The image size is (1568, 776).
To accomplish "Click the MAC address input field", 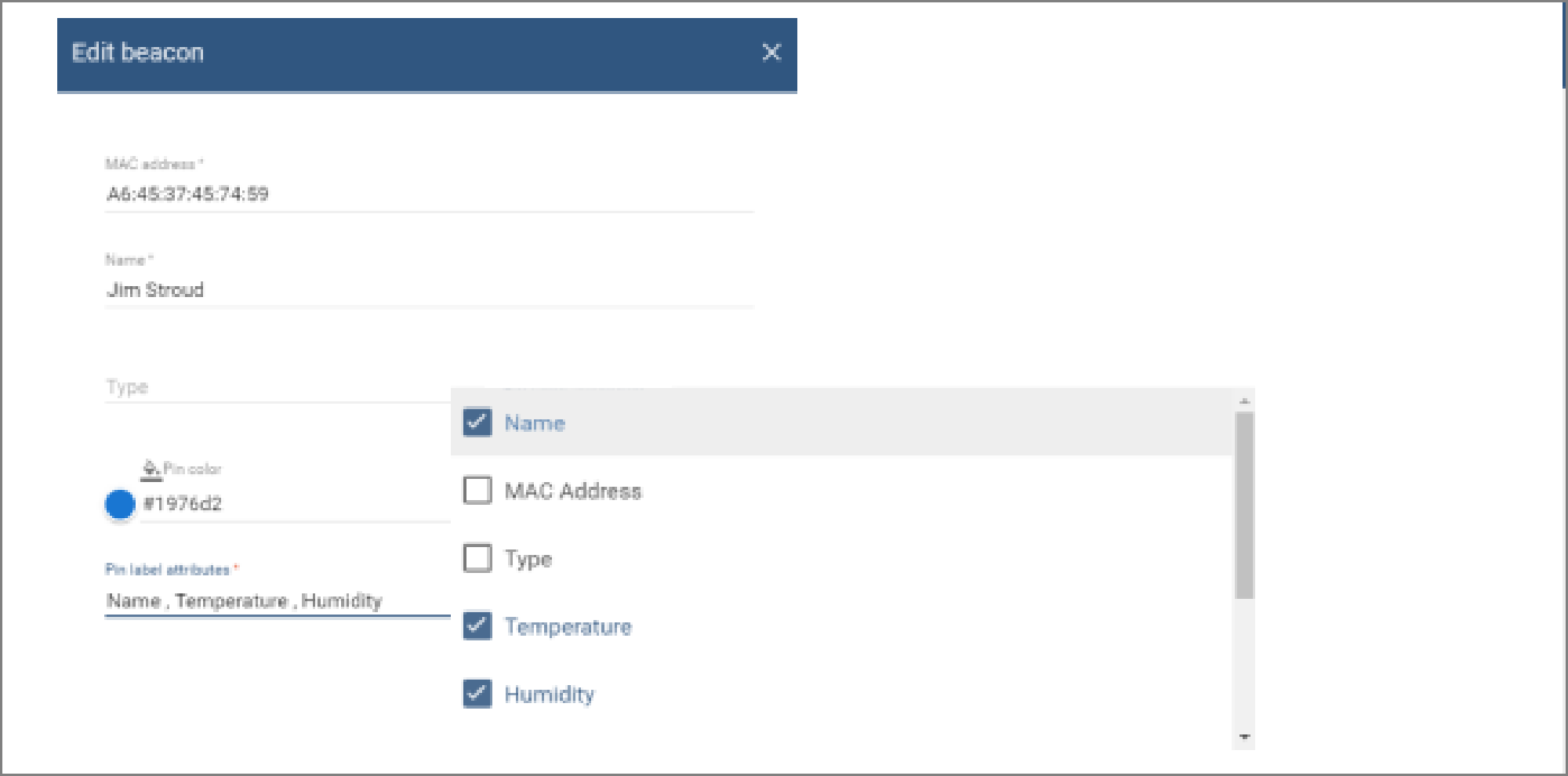I will (429, 194).
